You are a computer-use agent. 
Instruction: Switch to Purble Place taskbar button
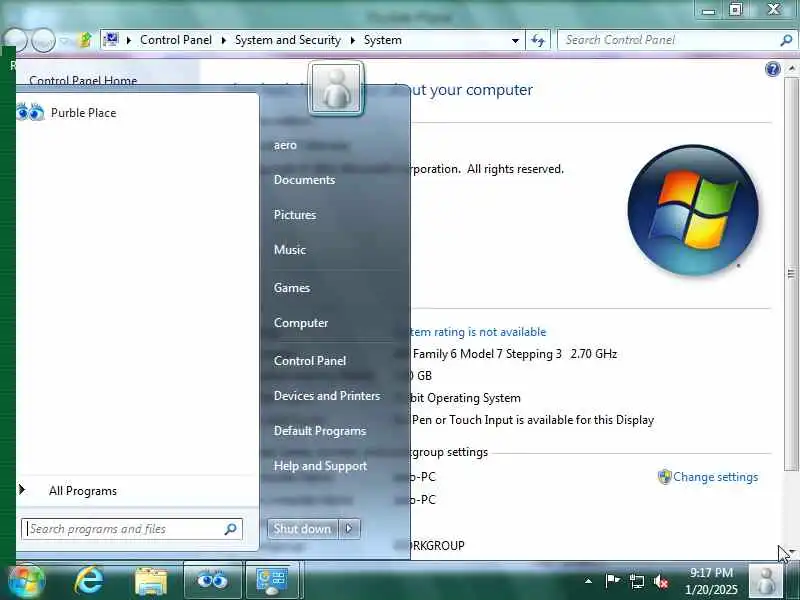click(x=212, y=580)
